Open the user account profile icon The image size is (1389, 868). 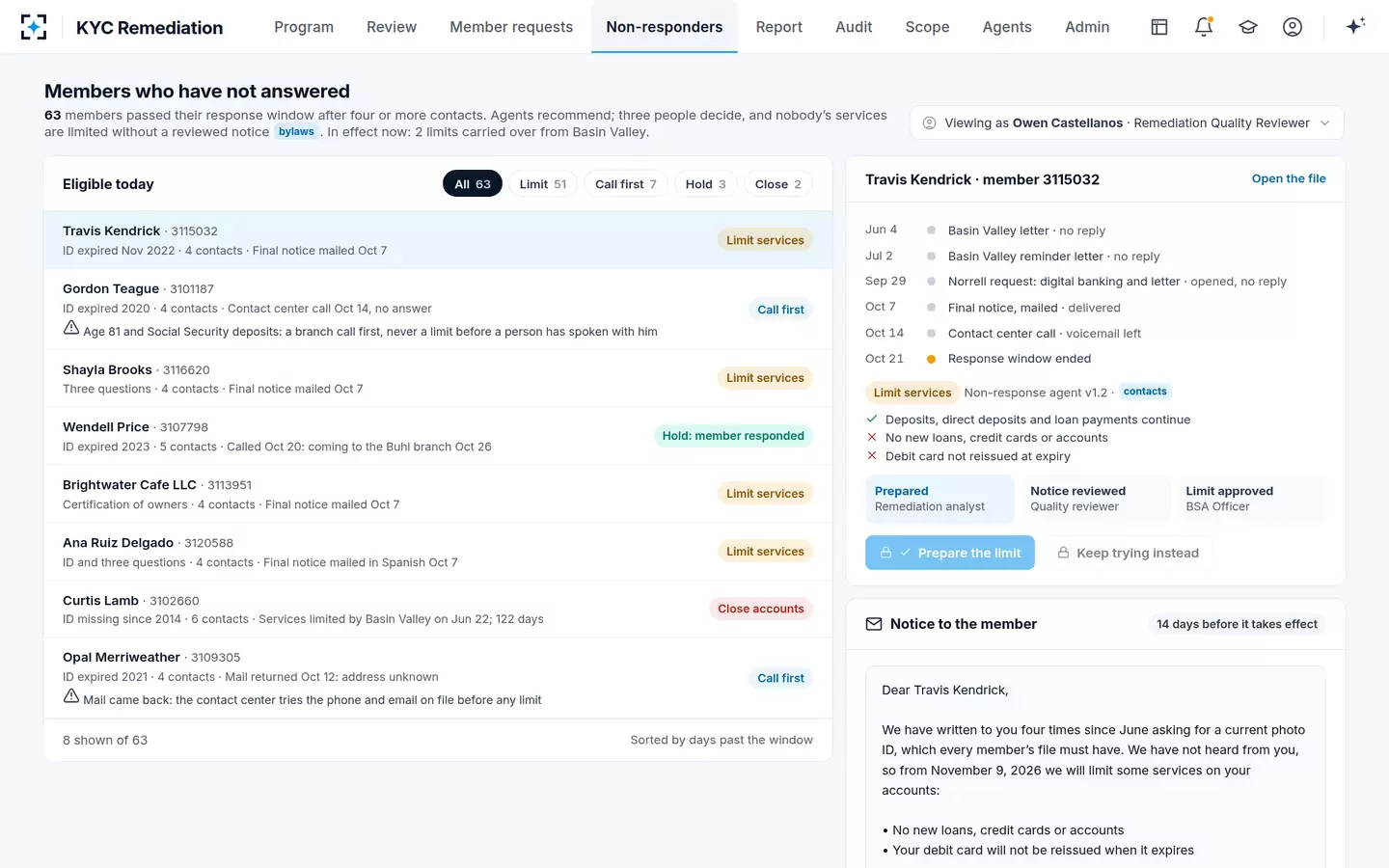point(1293,27)
